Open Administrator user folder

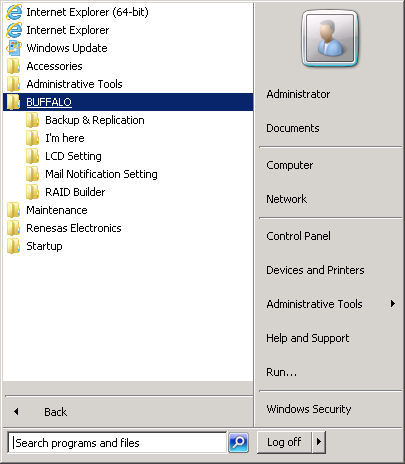pyautogui.click(x=298, y=94)
